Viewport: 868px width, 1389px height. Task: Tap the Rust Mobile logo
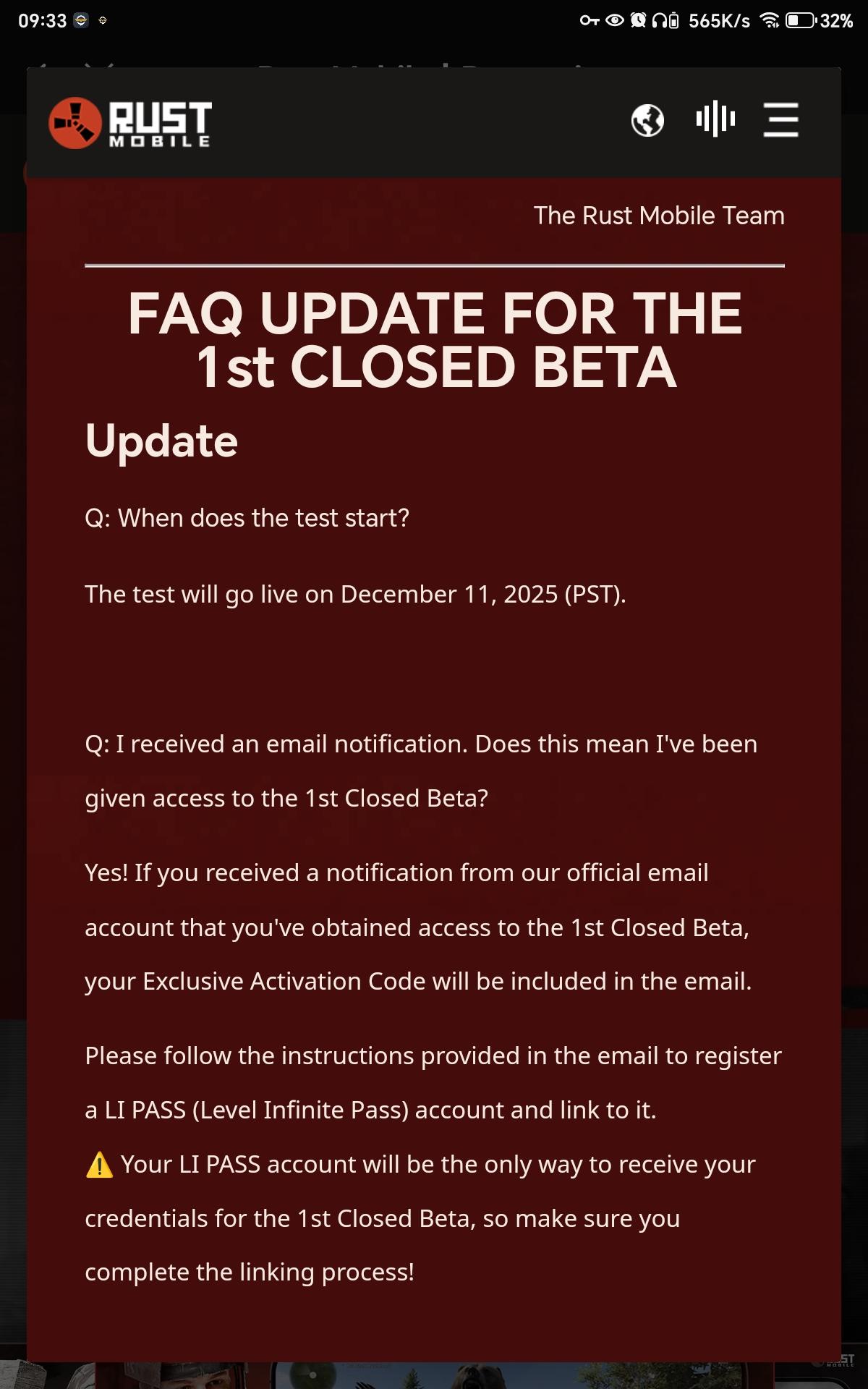[130, 123]
